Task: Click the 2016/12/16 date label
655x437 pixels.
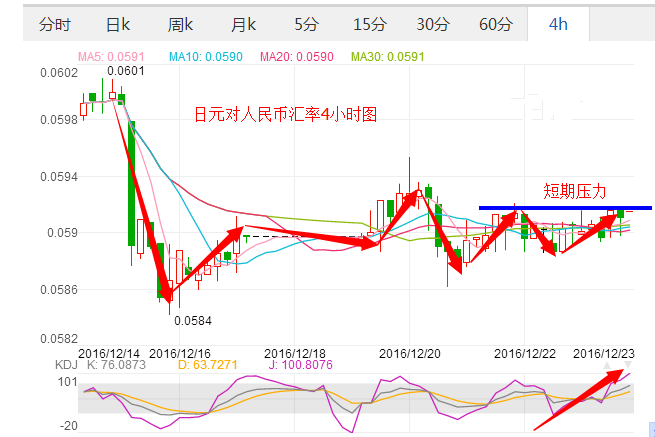Action: click(180, 353)
